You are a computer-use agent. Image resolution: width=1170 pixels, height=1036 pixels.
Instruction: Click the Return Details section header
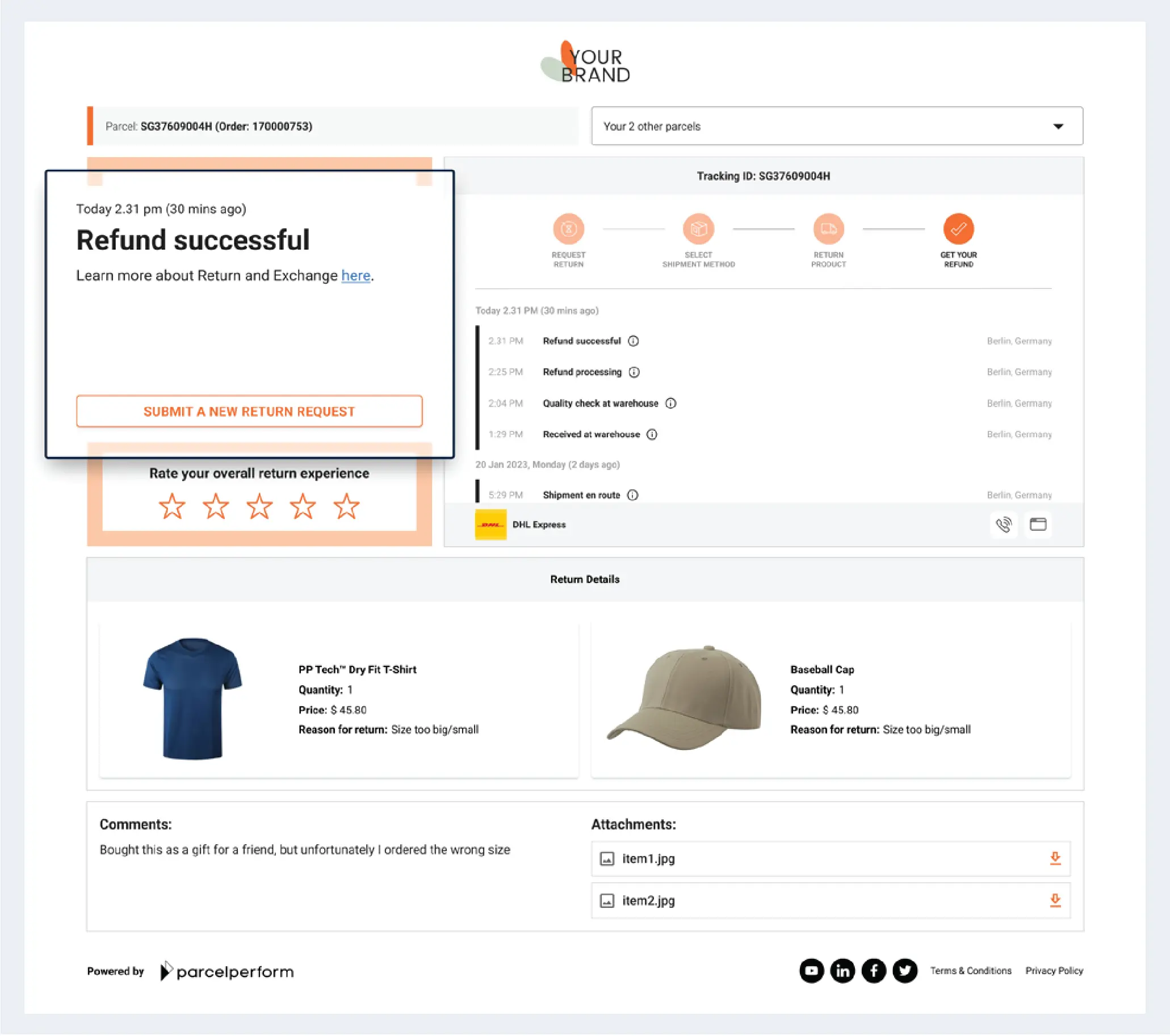tap(584, 579)
